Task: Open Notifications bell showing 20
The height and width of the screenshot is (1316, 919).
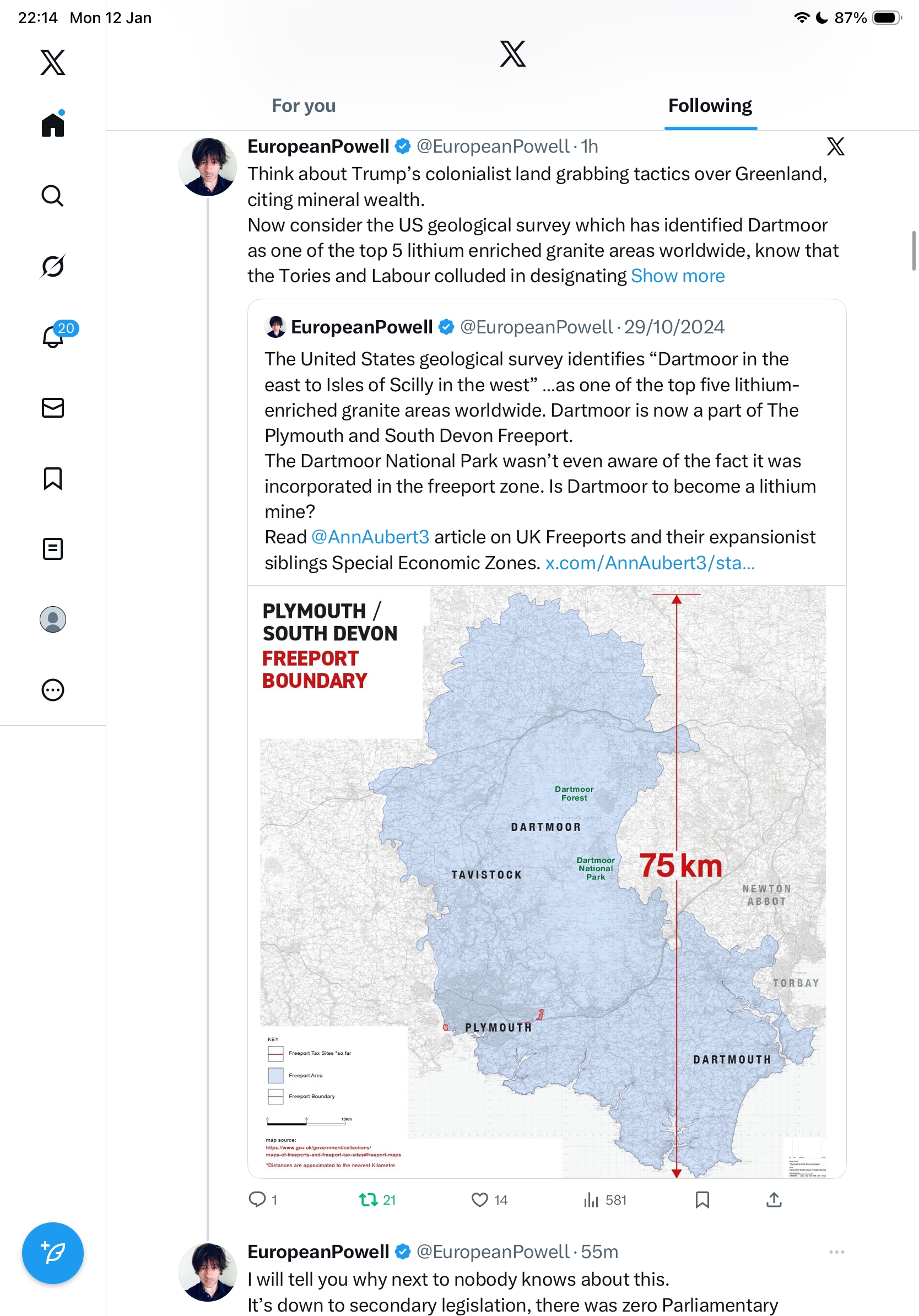Action: pyautogui.click(x=53, y=337)
